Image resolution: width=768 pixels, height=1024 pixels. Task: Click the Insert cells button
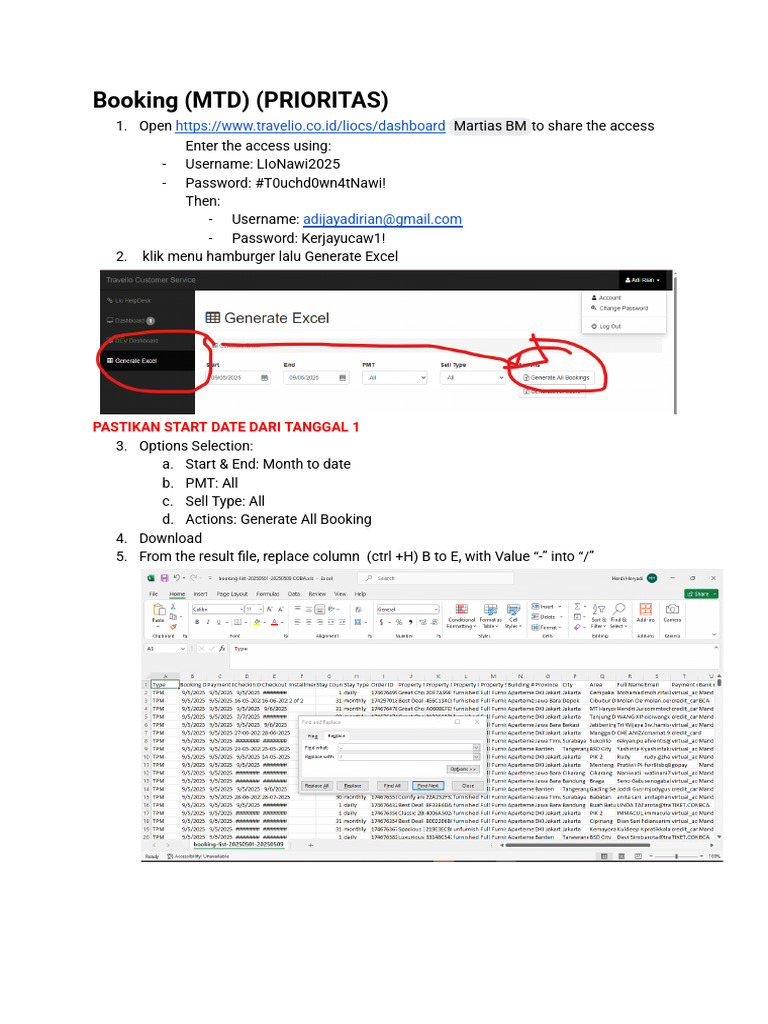point(546,607)
